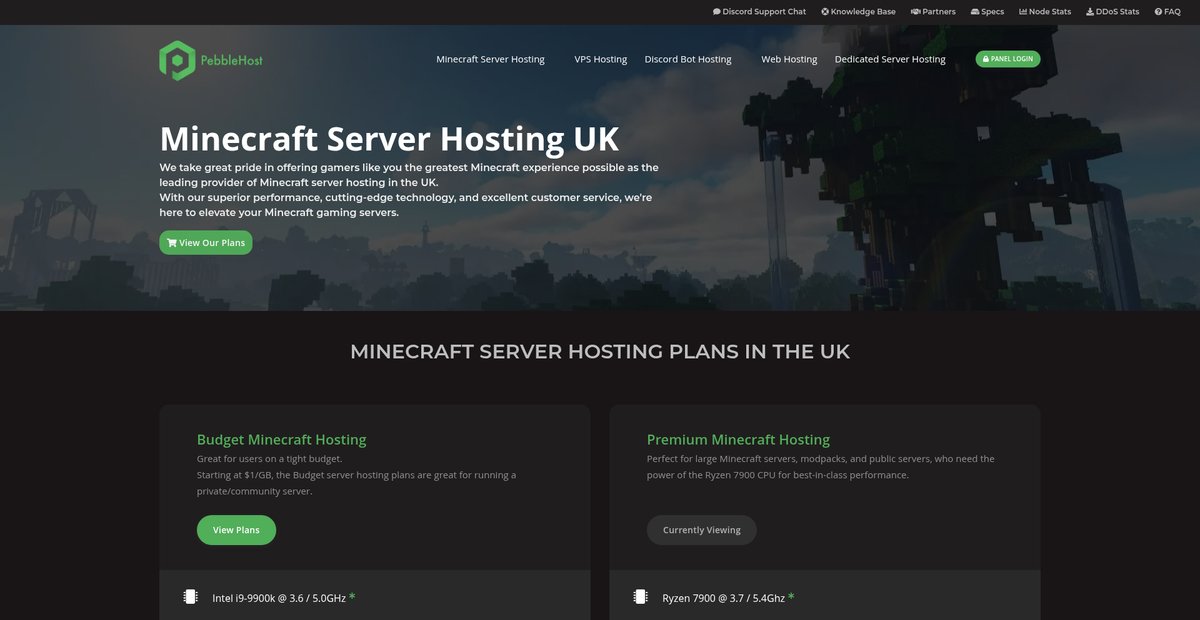
Task: Click the Ryzen 7900 @ 3.7 / 5.4Ghz text
Action: pos(723,598)
